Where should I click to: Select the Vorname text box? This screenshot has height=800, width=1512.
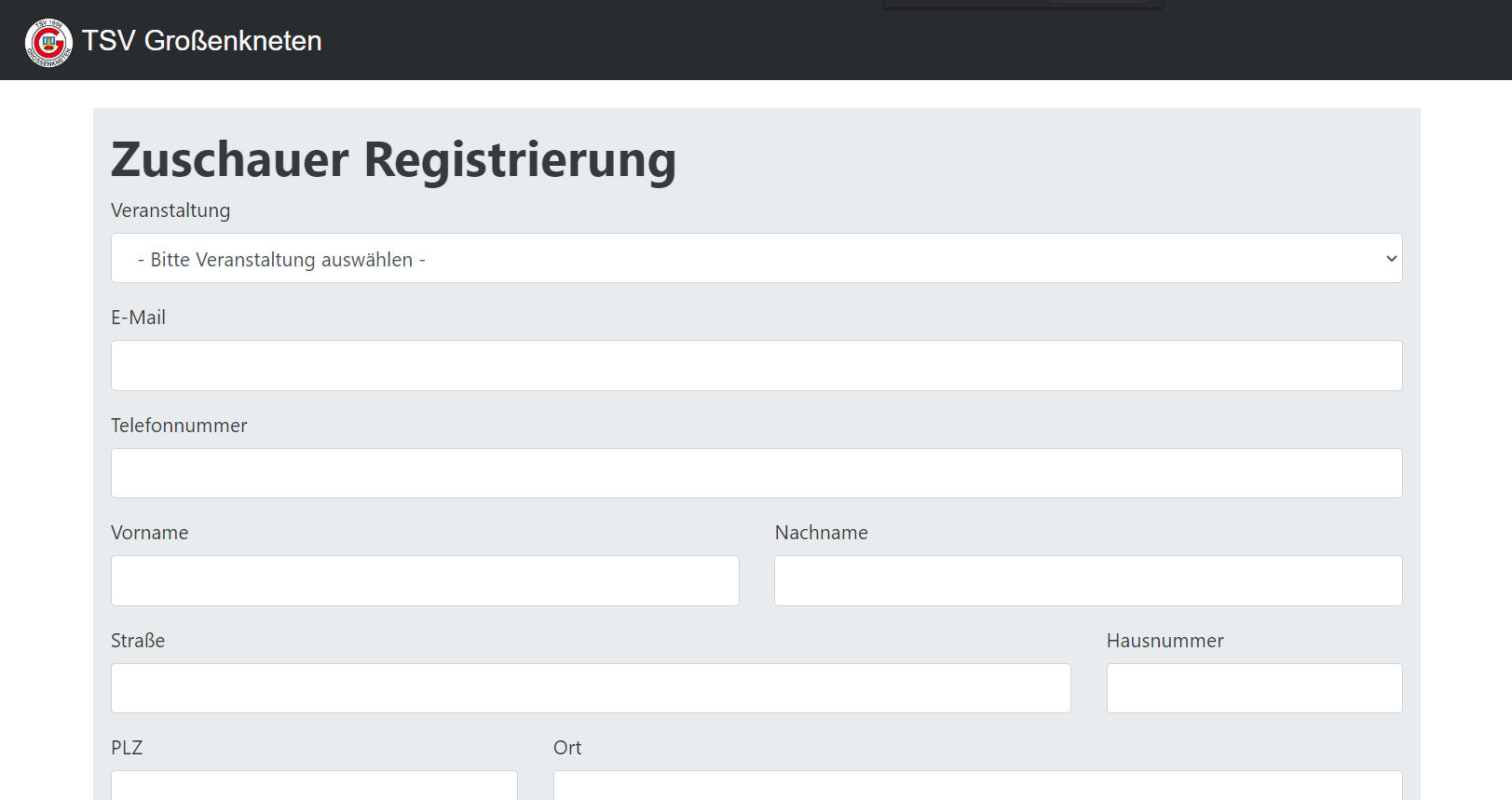[425, 581]
